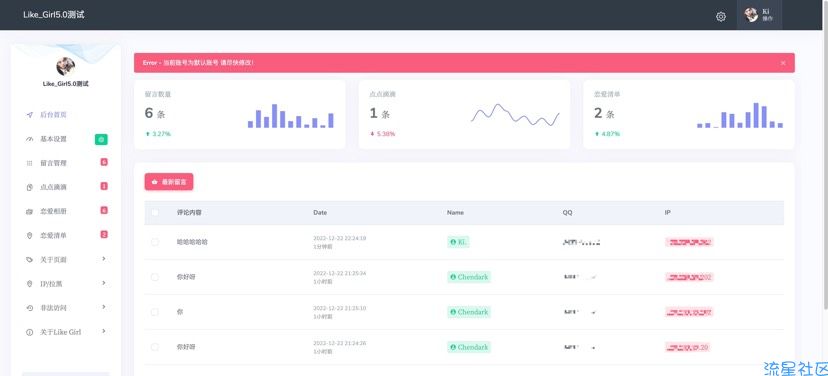Click the paper plane icon beside 后台首页
This screenshot has height=376, width=828.
tap(30, 115)
